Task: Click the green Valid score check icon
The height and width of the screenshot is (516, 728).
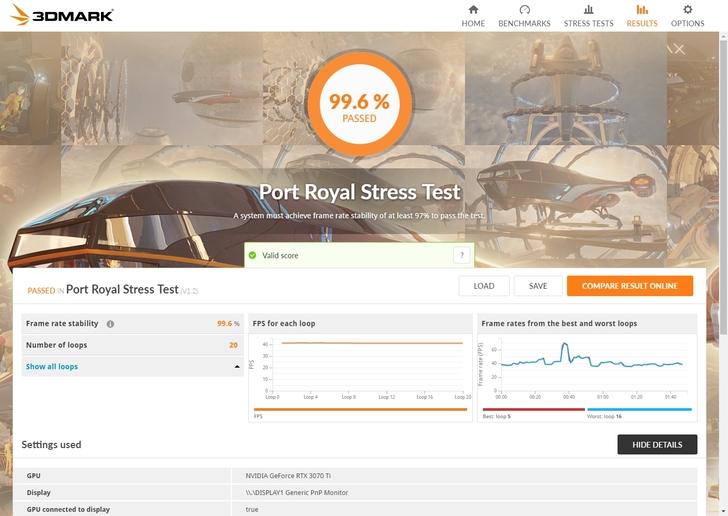Action: point(253,255)
